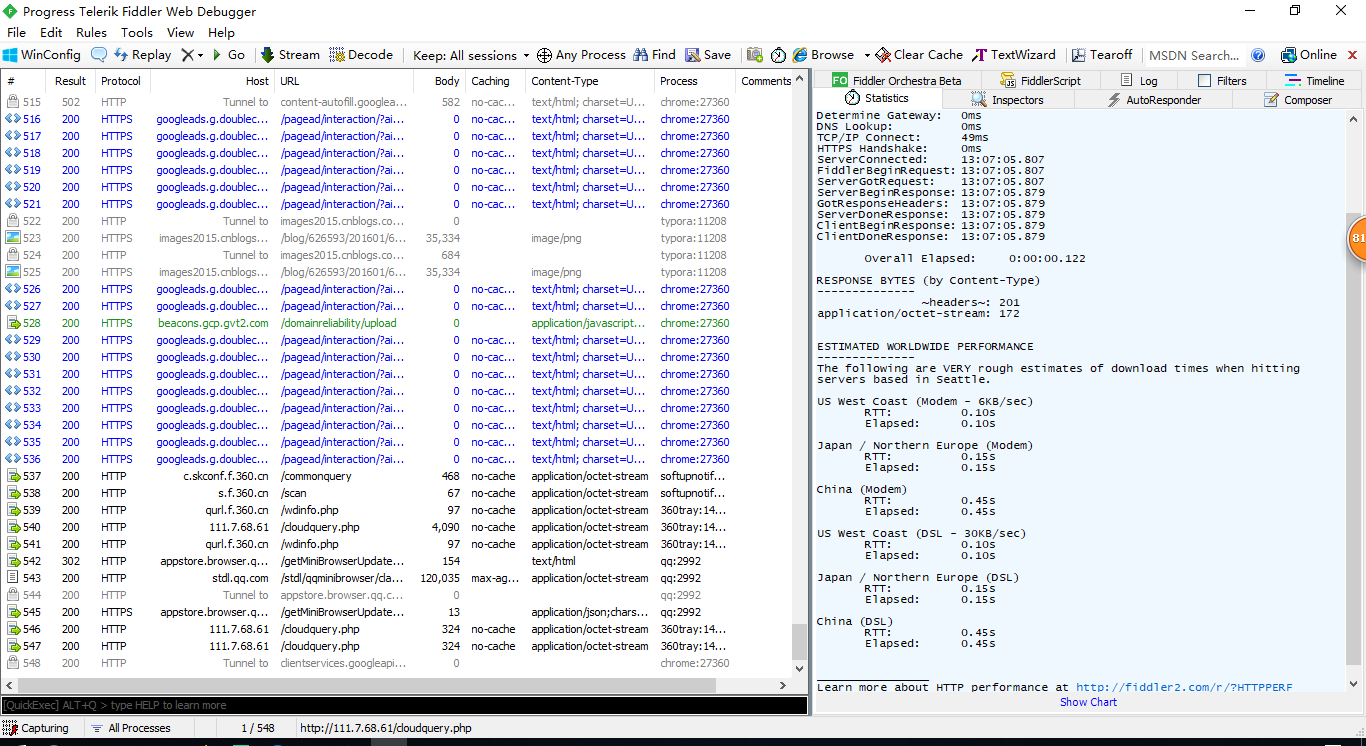Toggle Capturing in the status bar

pyautogui.click(x=37, y=728)
